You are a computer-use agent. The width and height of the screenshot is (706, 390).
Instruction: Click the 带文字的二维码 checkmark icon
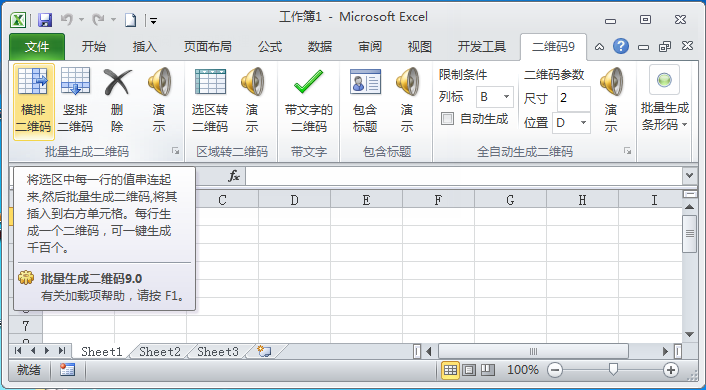coord(308,82)
